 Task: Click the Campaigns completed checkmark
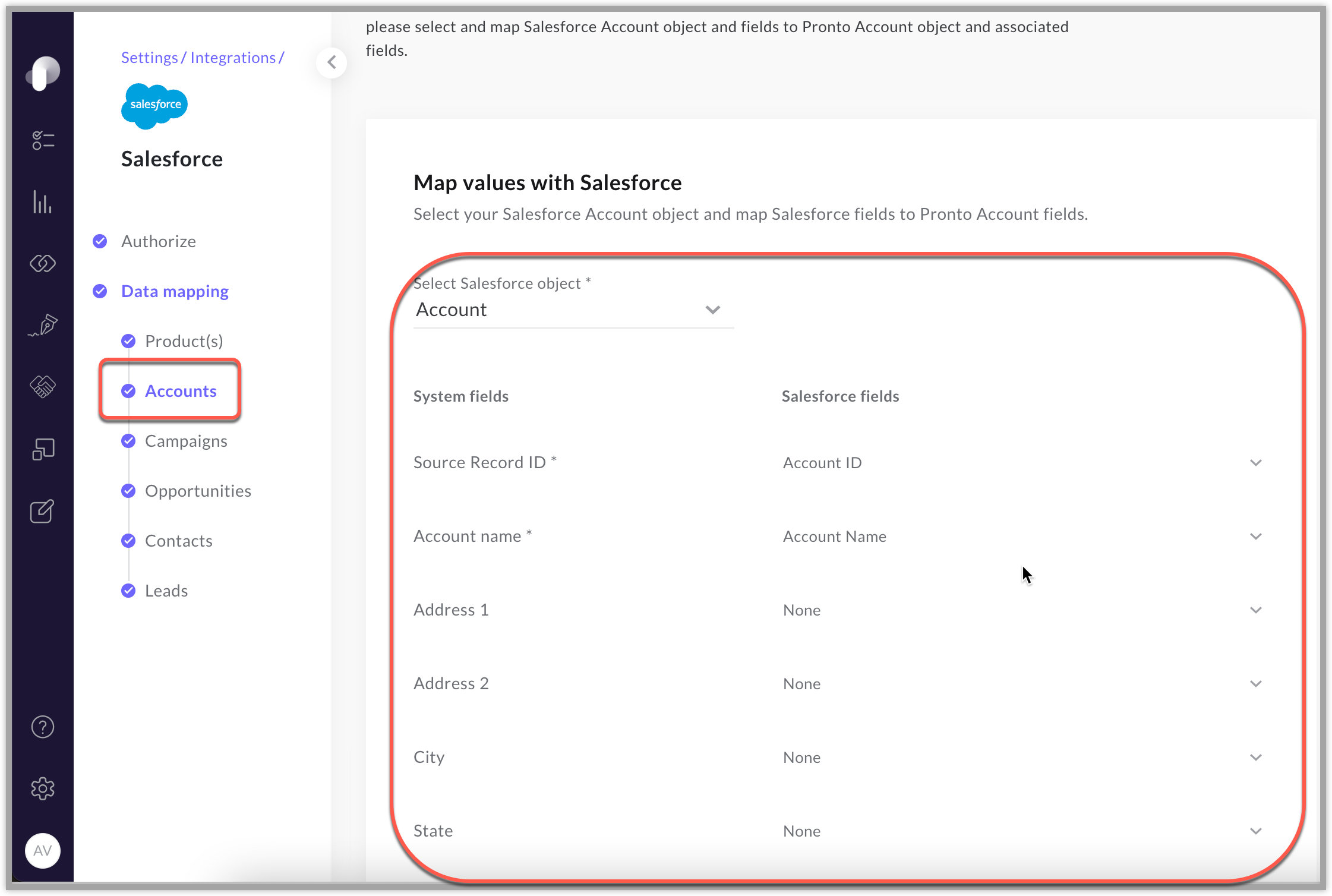(x=128, y=441)
